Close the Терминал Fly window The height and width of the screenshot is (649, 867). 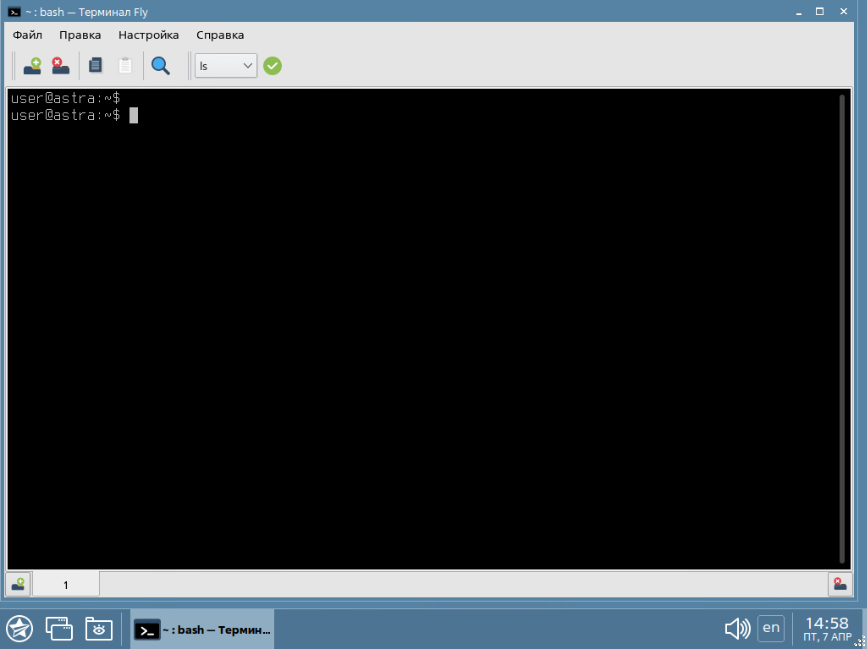pos(844,12)
